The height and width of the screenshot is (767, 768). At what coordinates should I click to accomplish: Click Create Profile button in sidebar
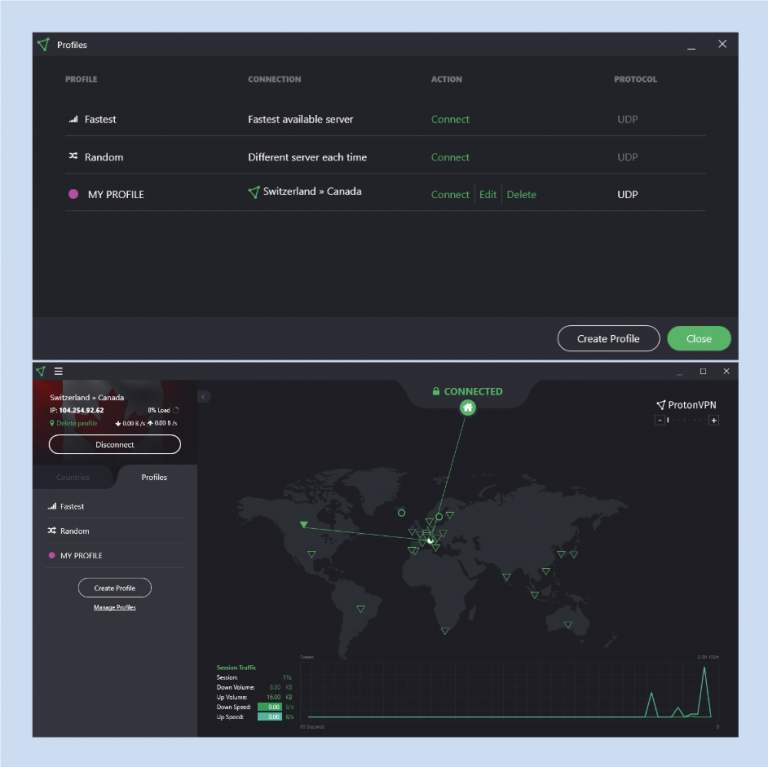(115, 588)
